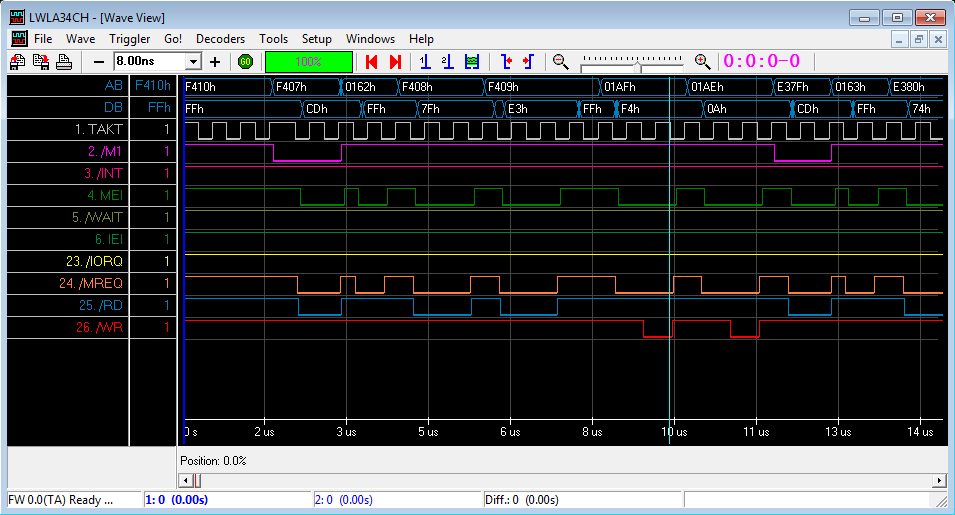This screenshot has height=515, width=955.
Task: Click the AB address bus label
Action: 113,86
